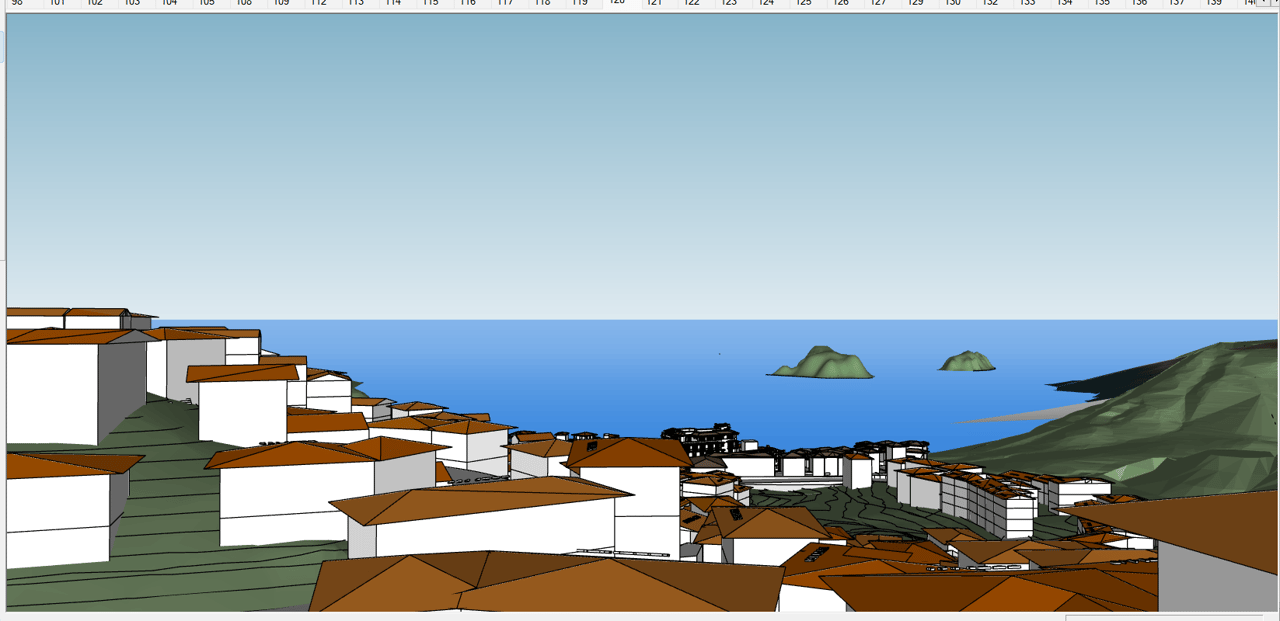Open scene tab 116
The width and height of the screenshot is (1280, 621).
[x=468, y=3]
